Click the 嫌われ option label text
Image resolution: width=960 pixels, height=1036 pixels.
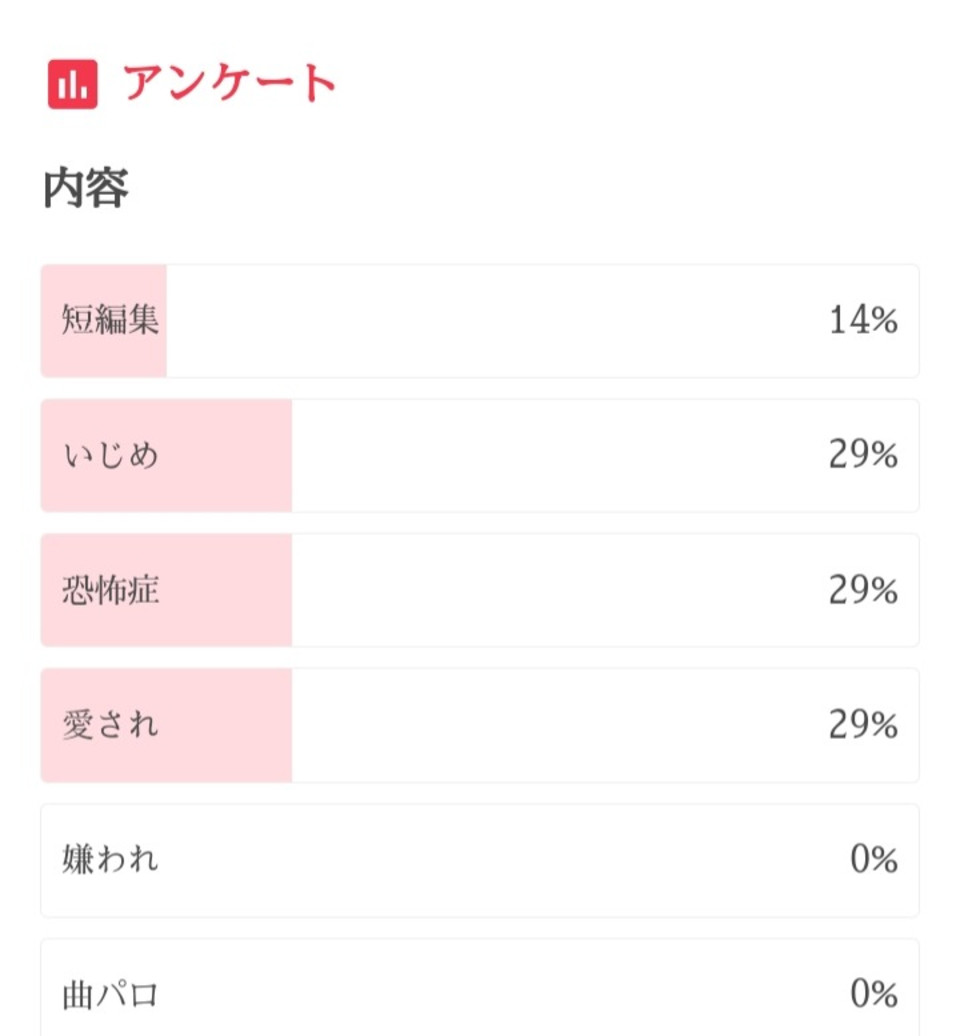coord(110,860)
